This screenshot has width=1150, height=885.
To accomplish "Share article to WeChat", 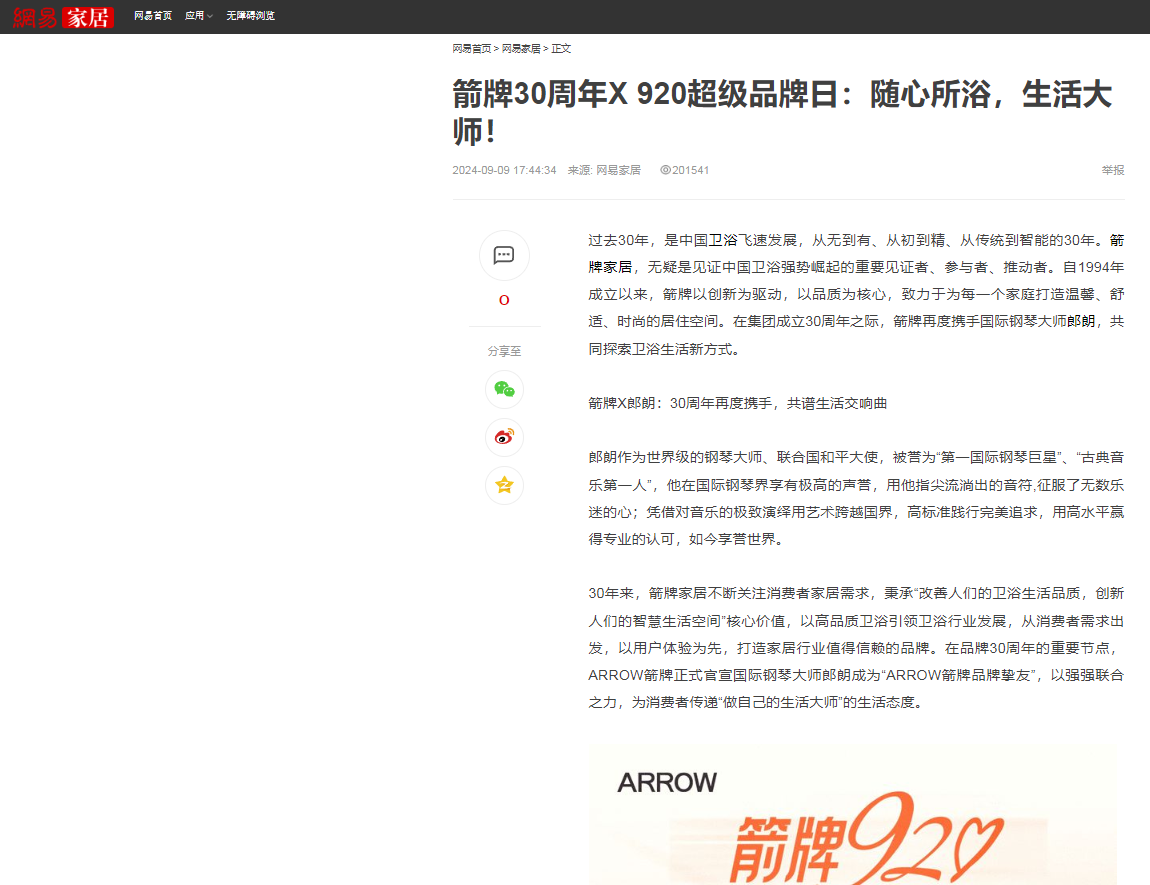I will (504, 389).
